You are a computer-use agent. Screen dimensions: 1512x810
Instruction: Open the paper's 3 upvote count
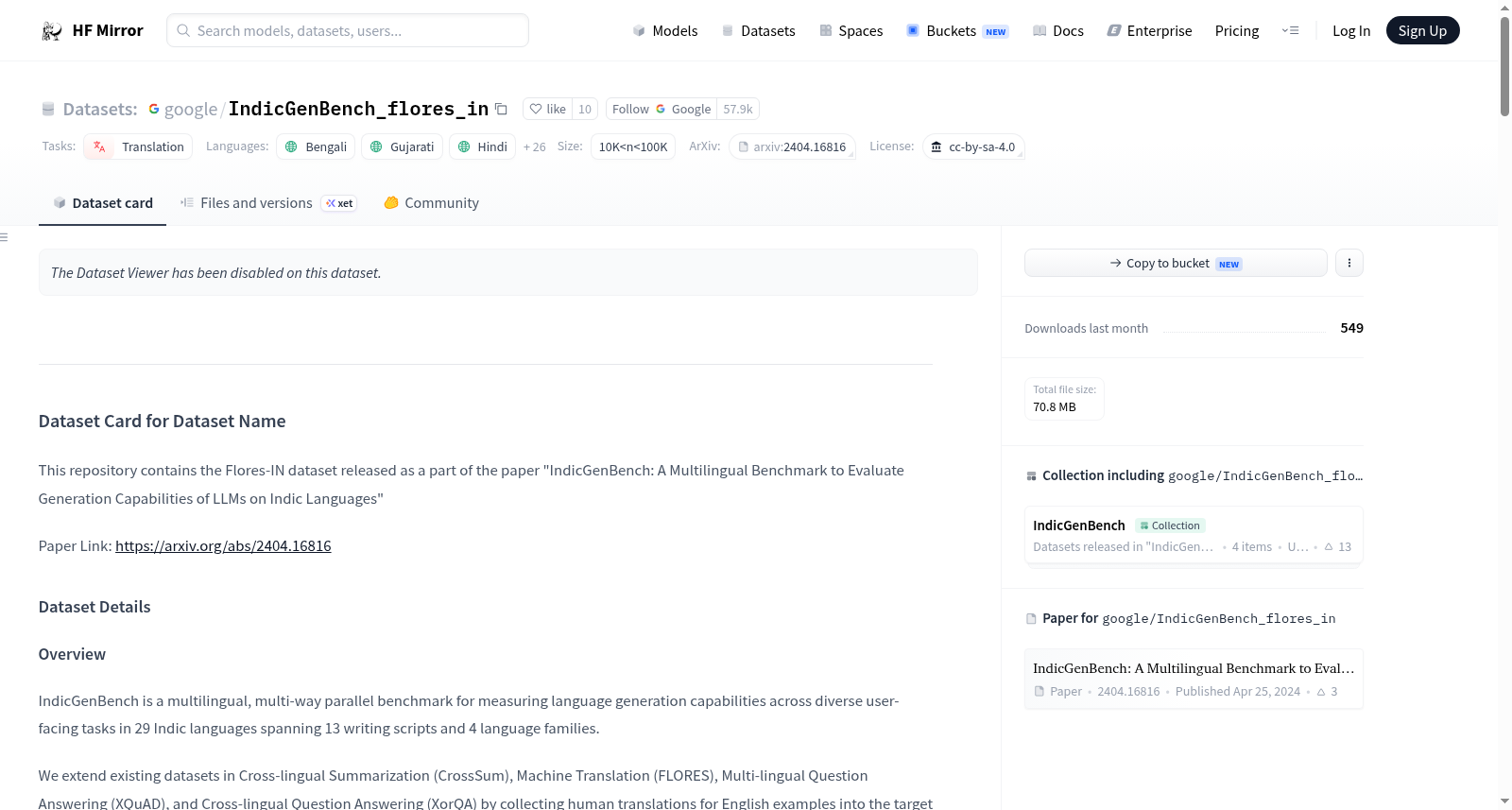(1328, 692)
